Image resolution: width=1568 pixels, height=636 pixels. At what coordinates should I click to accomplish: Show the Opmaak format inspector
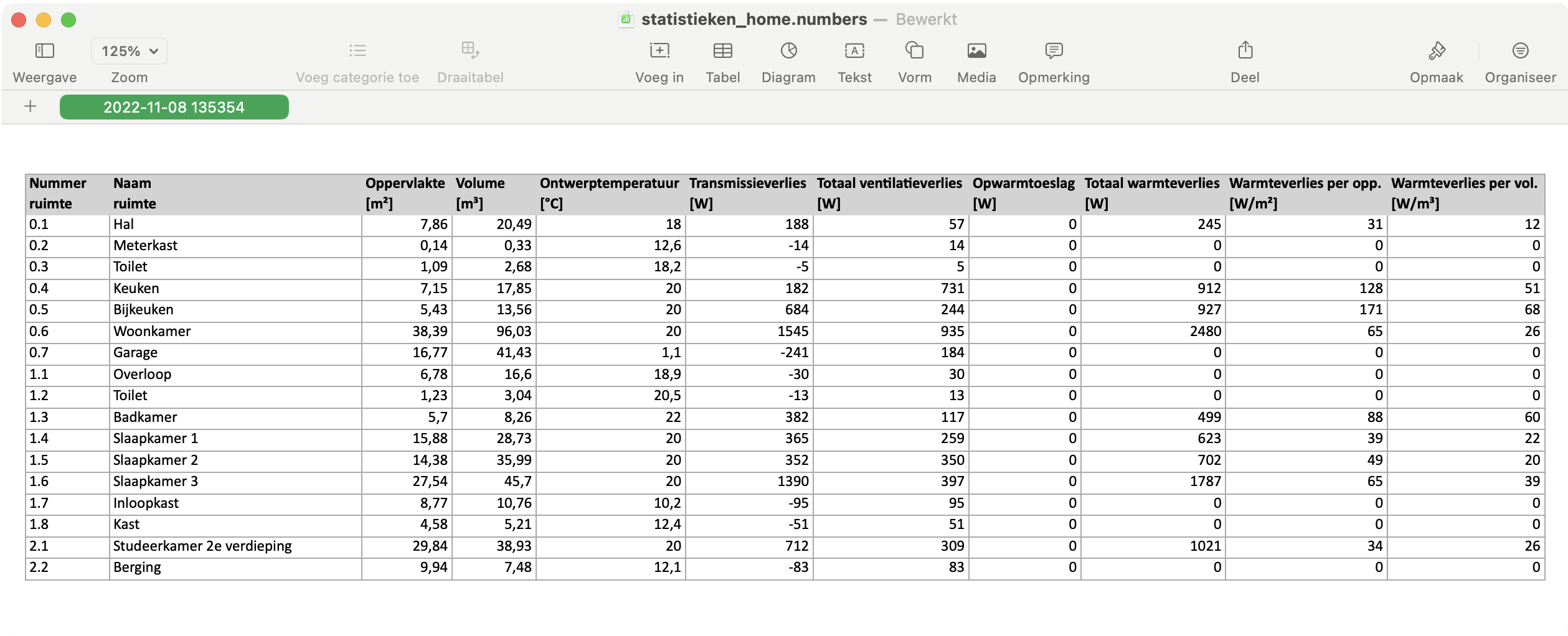(x=1436, y=59)
